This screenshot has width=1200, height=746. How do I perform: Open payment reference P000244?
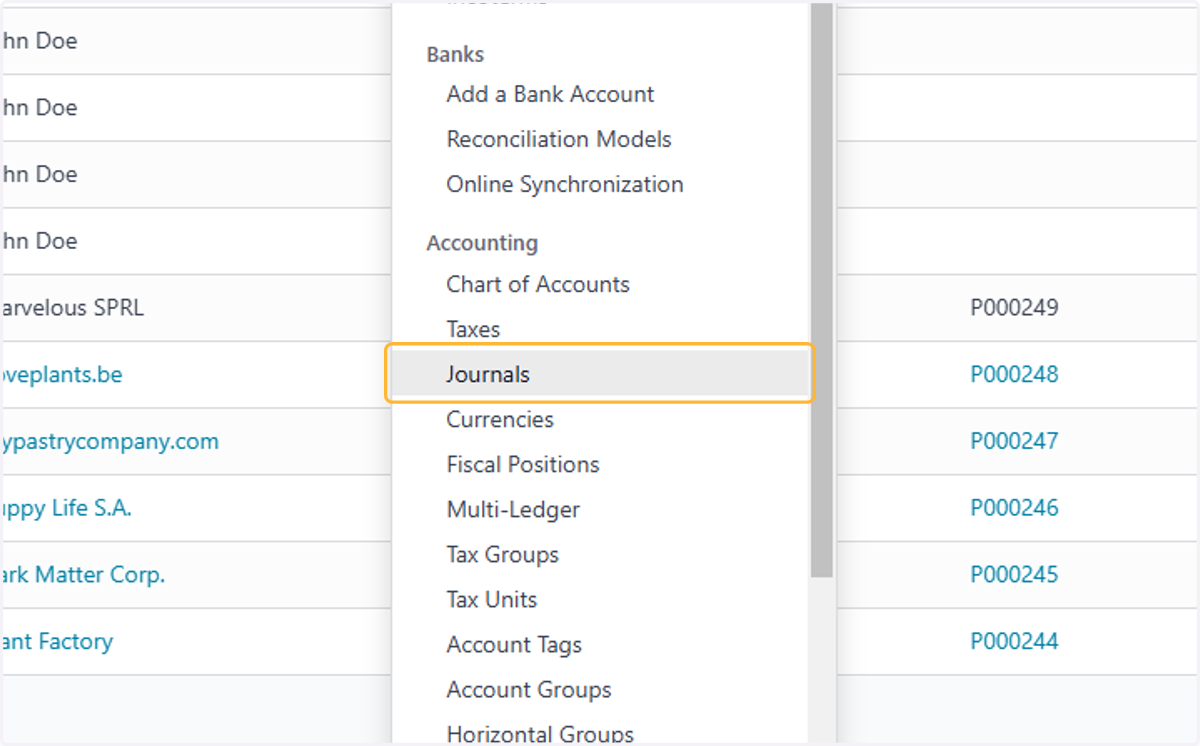point(1014,641)
